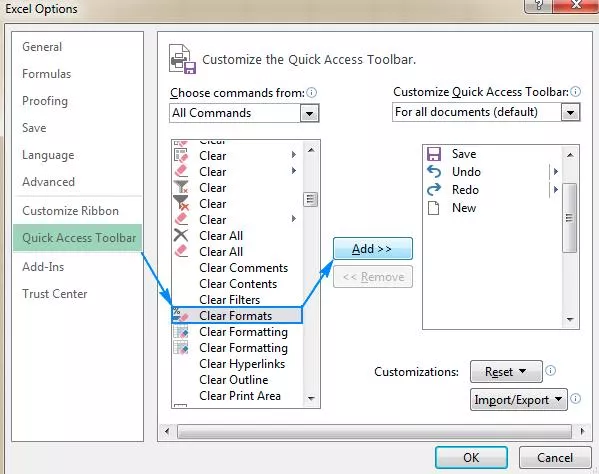
Task: Open the For all documents dropdown
Action: pyautogui.click(x=570, y=112)
